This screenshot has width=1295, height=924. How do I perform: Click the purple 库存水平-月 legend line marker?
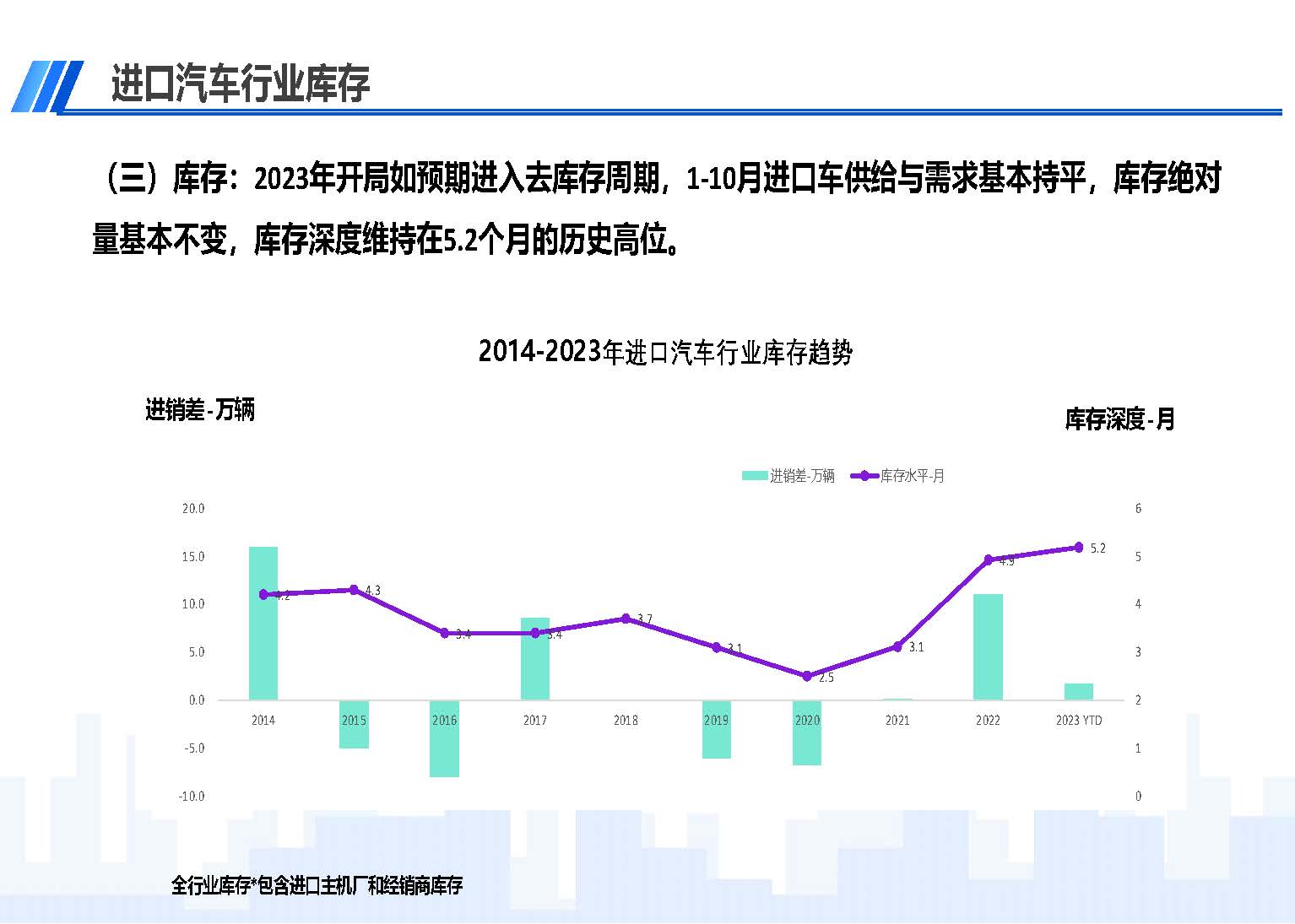(x=864, y=476)
